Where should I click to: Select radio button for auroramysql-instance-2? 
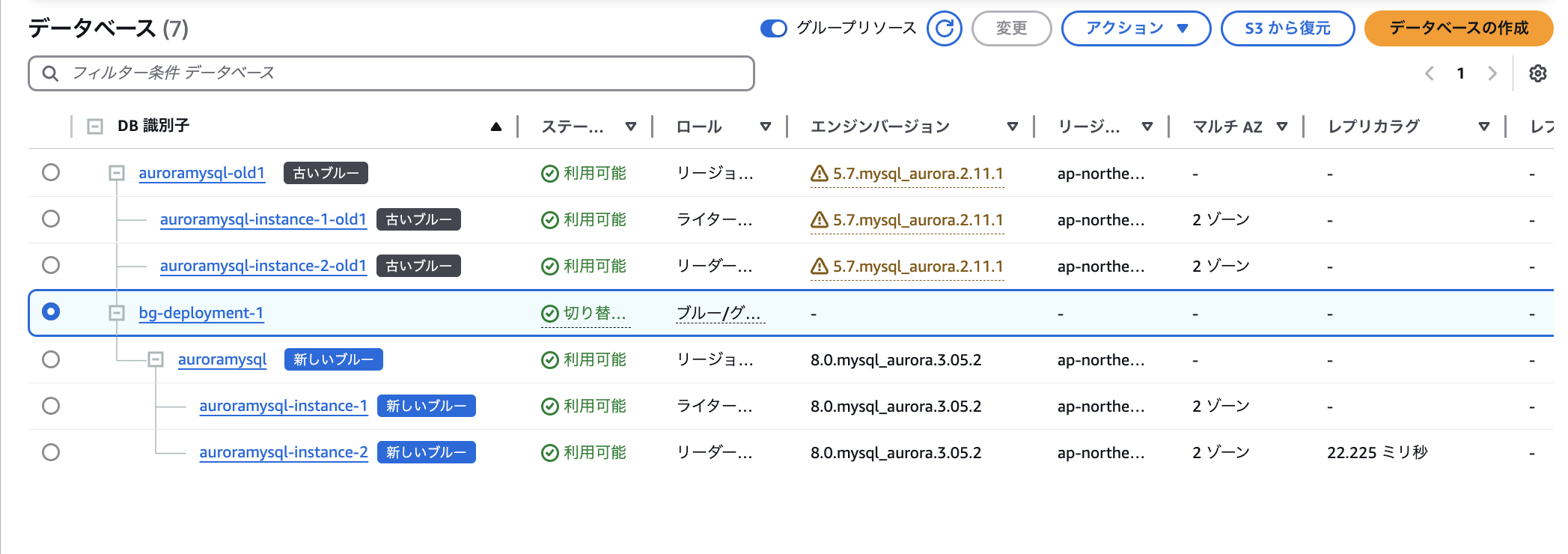[51, 452]
